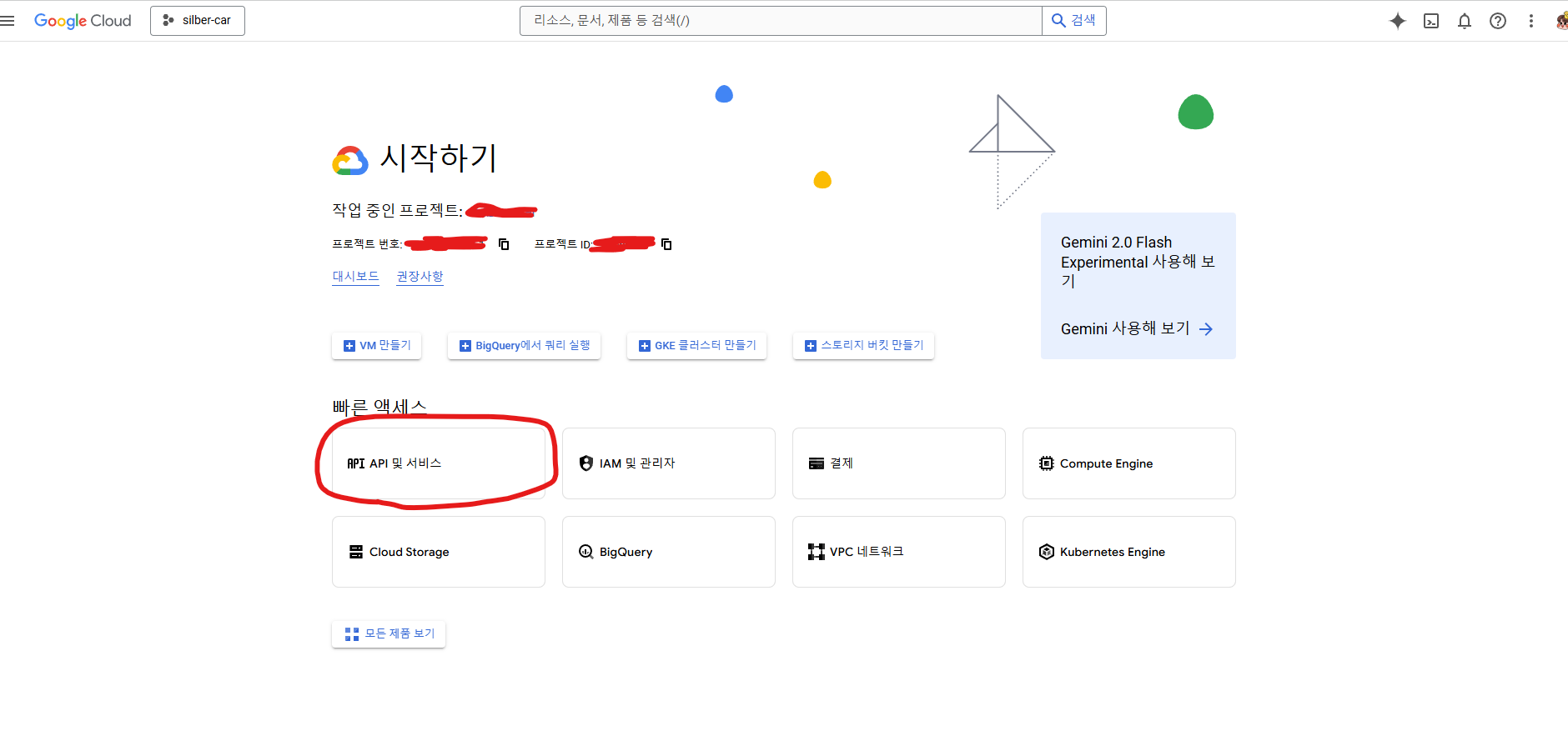Click the Kubernetes Engine hexagon icon
This screenshot has height=731, width=1568.
click(1047, 552)
